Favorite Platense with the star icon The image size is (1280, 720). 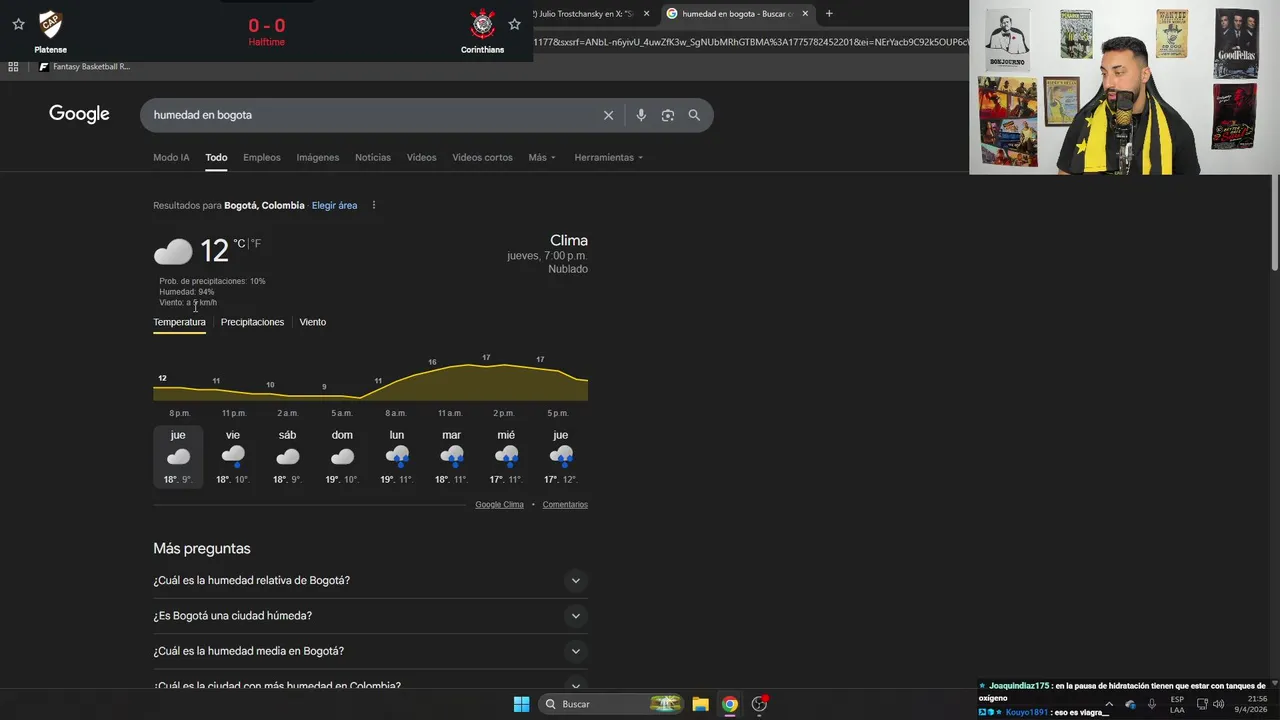[x=18, y=24]
